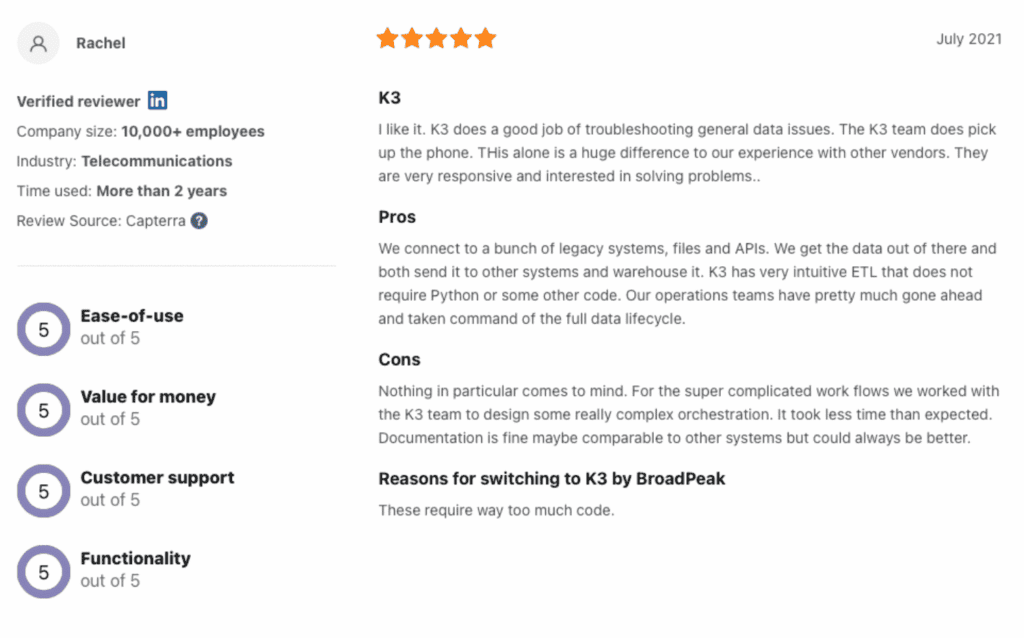Click the Capterra review source text

point(155,221)
